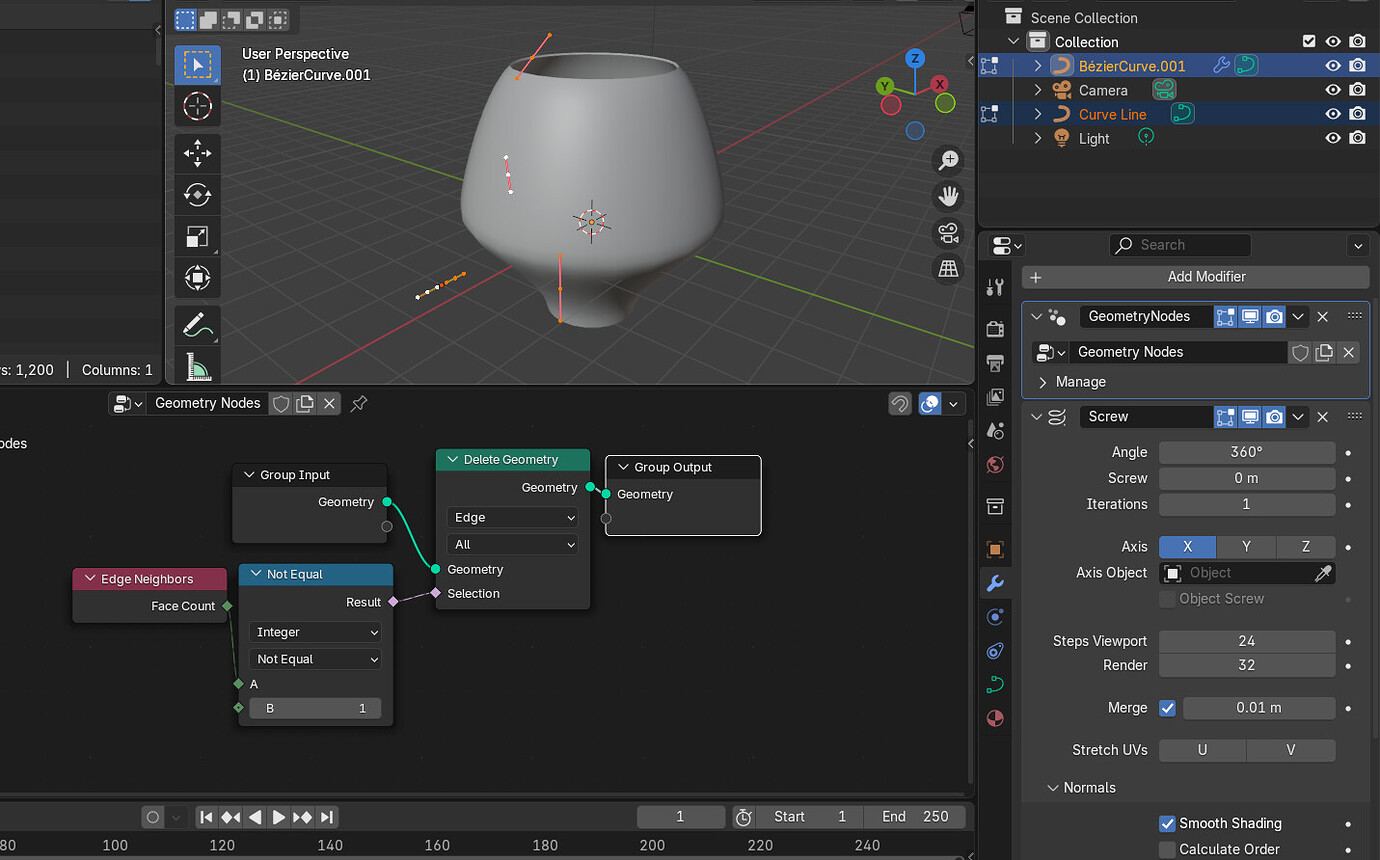The height and width of the screenshot is (860, 1380).
Task: Toggle camera view in the viewport
Action: pyautogui.click(x=948, y=232)
